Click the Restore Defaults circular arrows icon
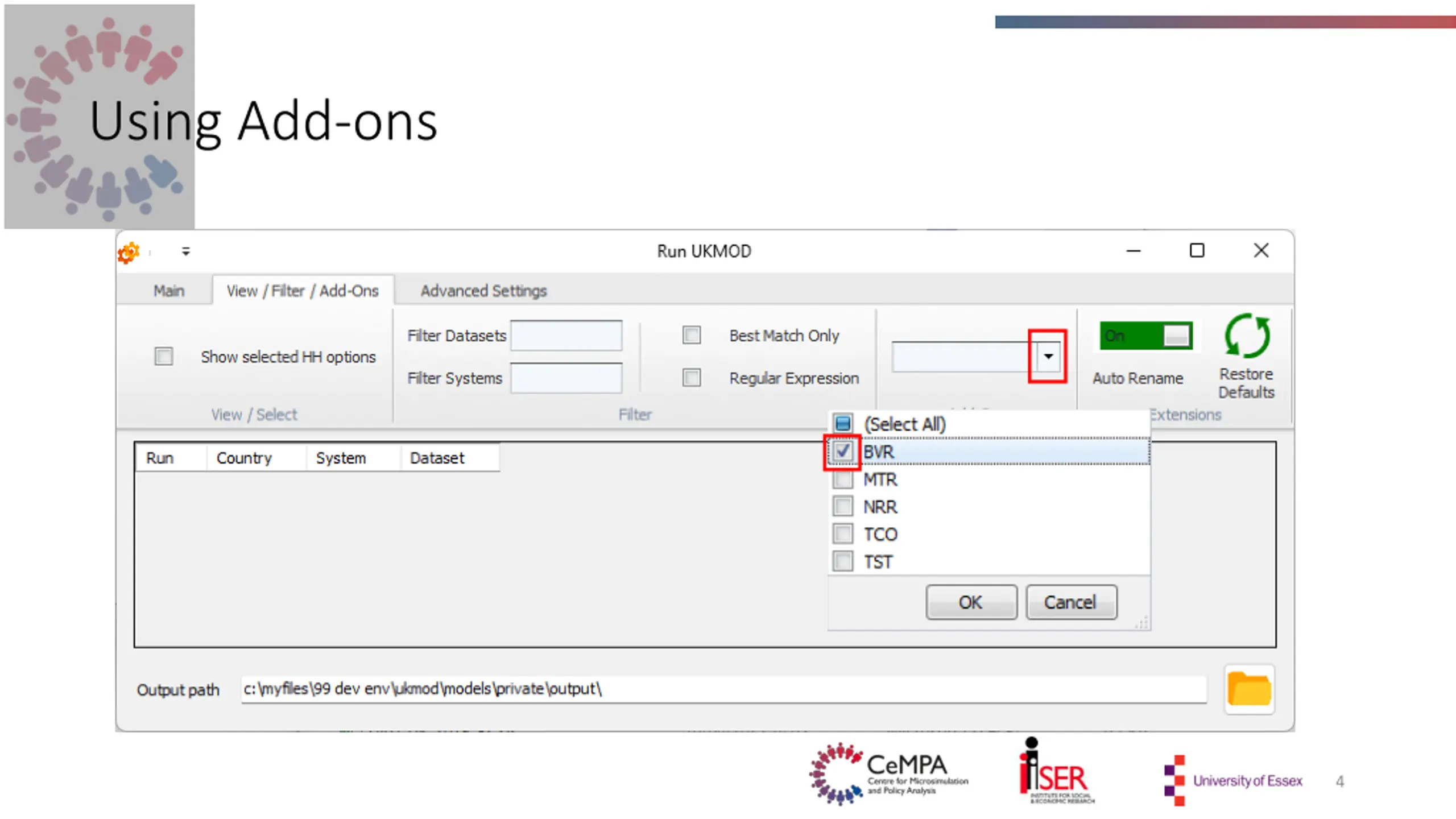Image resolution: width=1456 pixels, height=819 pixels. click(1246, 336)
